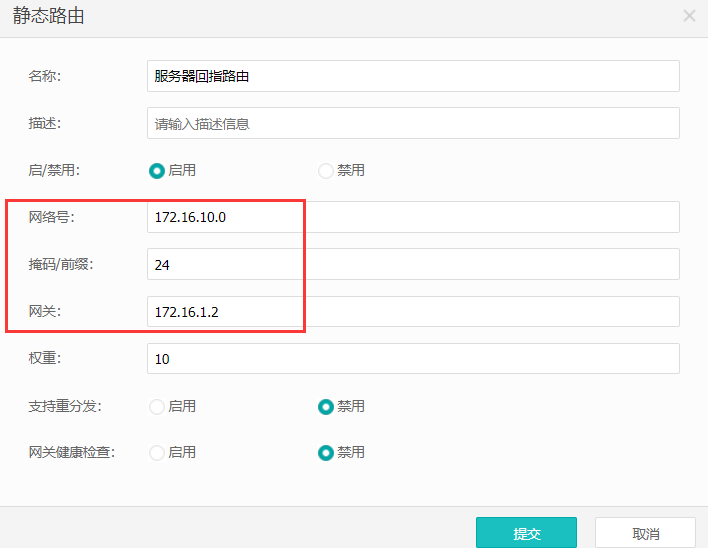Click the 掩码/前缀 field showing 24
The width and height of the screenshot is (708, 548).
(412, 265)
